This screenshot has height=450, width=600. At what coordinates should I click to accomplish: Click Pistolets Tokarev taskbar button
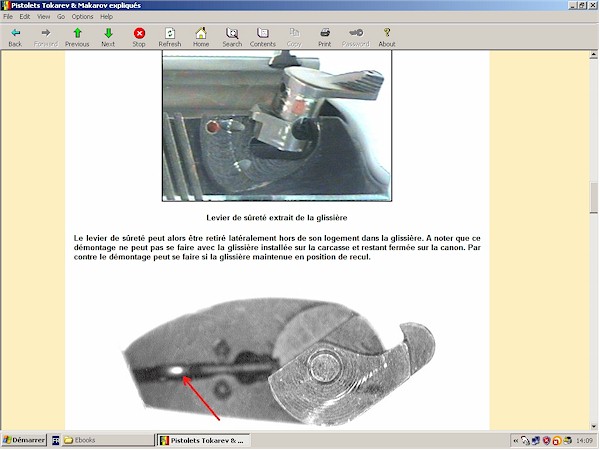(x=204, y=440)
